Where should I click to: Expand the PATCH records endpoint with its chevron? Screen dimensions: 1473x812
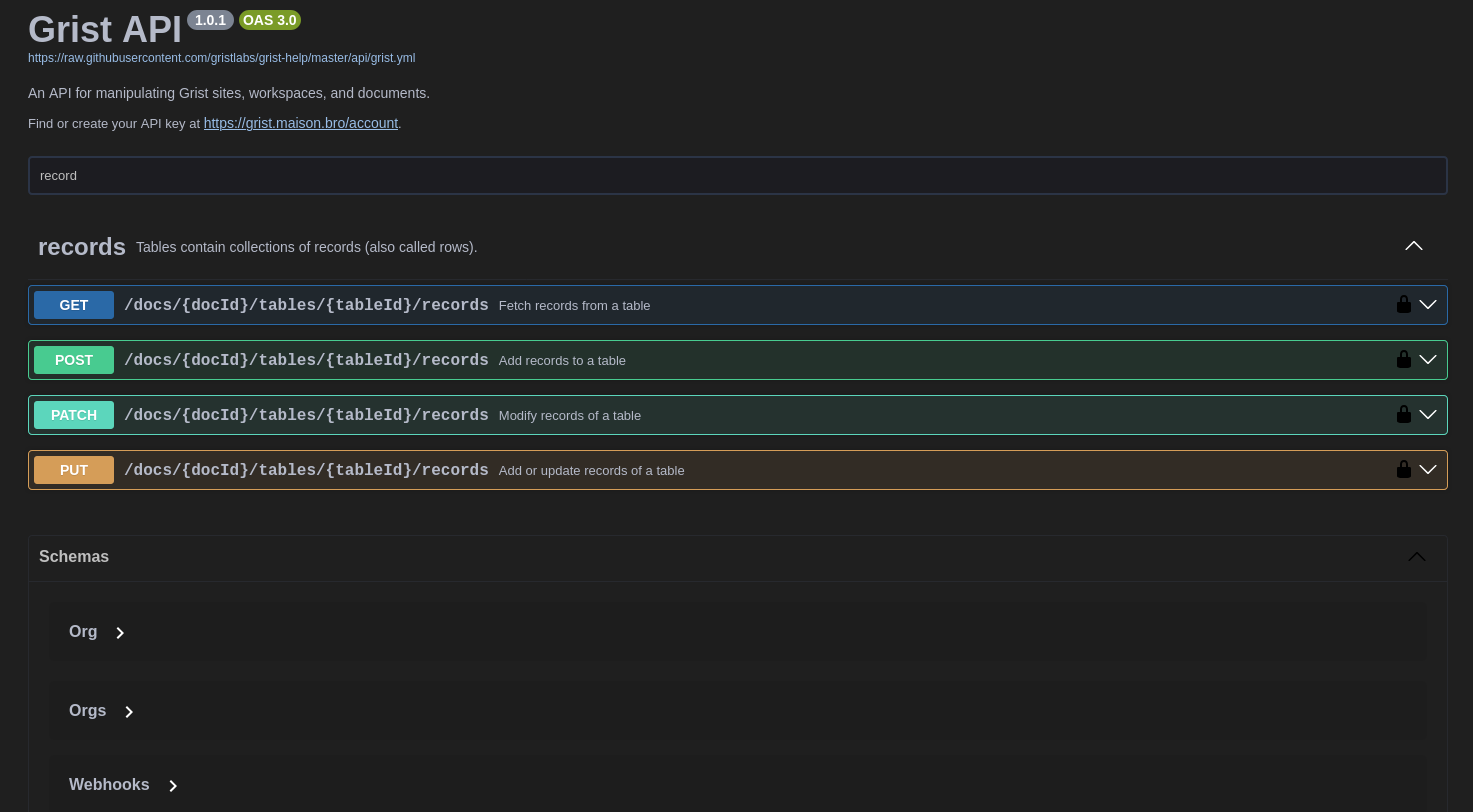pyautogui.click(x=1428, y=415)
